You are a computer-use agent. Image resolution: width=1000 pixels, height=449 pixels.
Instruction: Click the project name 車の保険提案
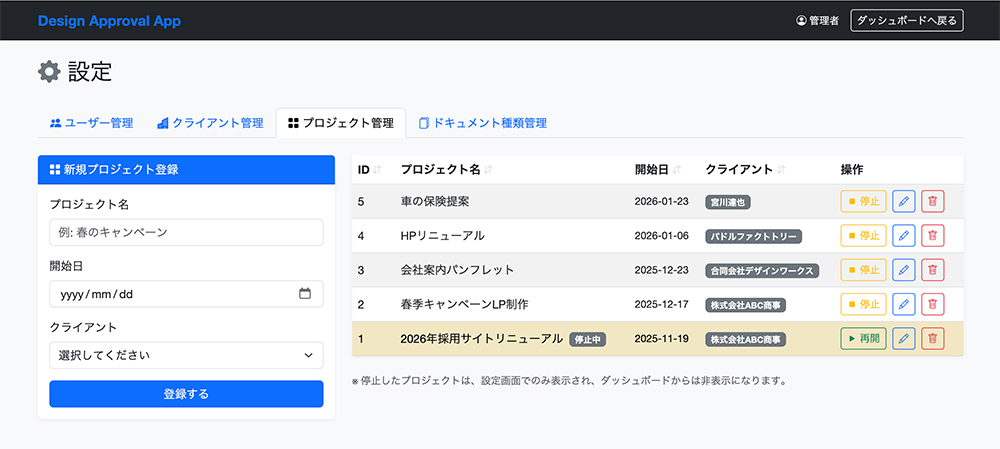[x=435, y=202]
